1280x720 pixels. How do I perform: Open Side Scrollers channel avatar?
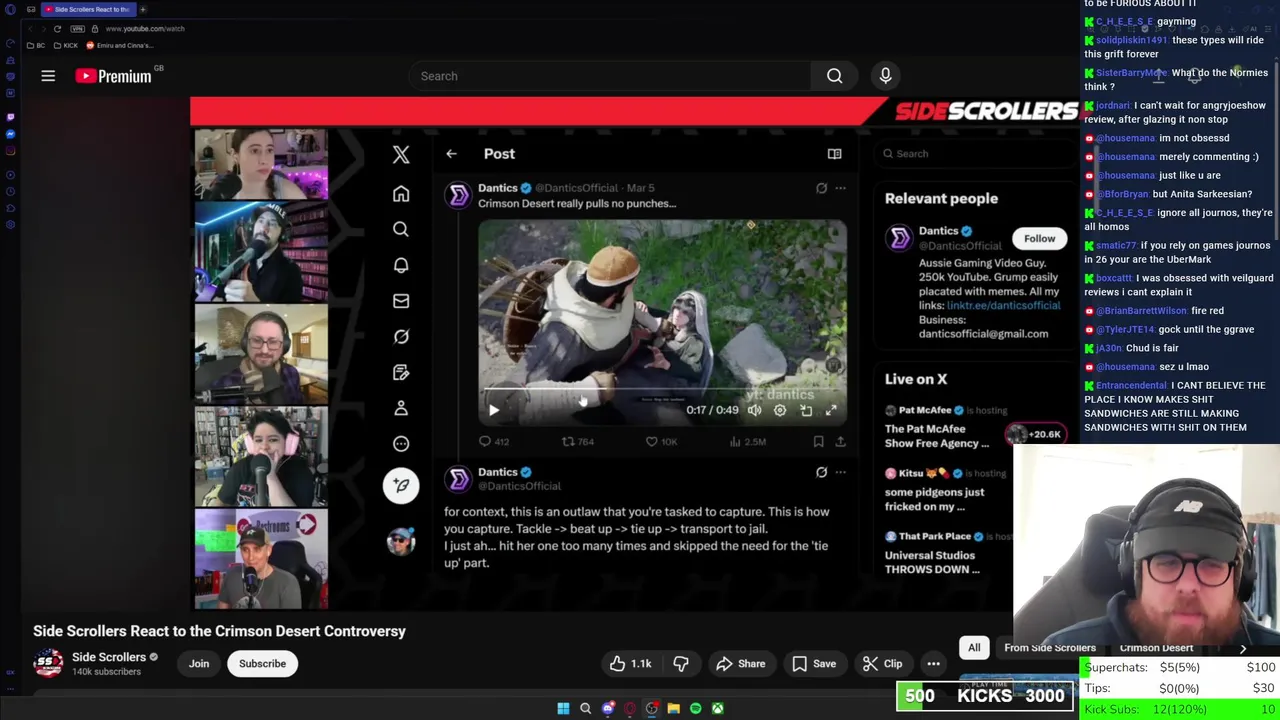click(48, 663)
